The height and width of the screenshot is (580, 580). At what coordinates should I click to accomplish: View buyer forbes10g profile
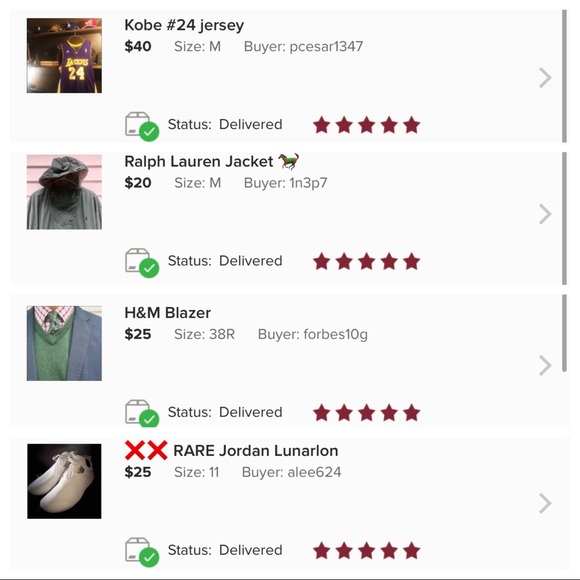pyautogui.click(x=313, y=334)
